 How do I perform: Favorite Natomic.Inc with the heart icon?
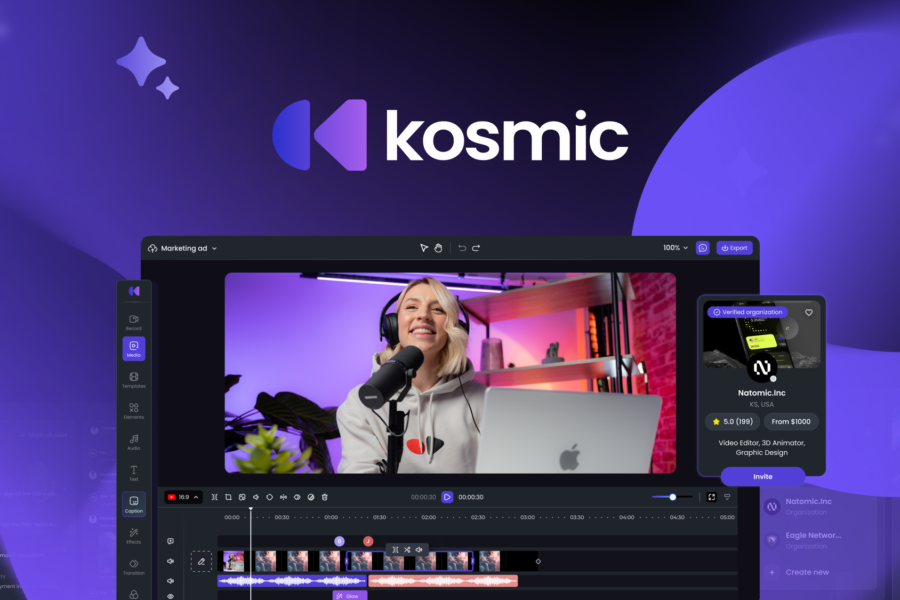[x=809, y=312]
